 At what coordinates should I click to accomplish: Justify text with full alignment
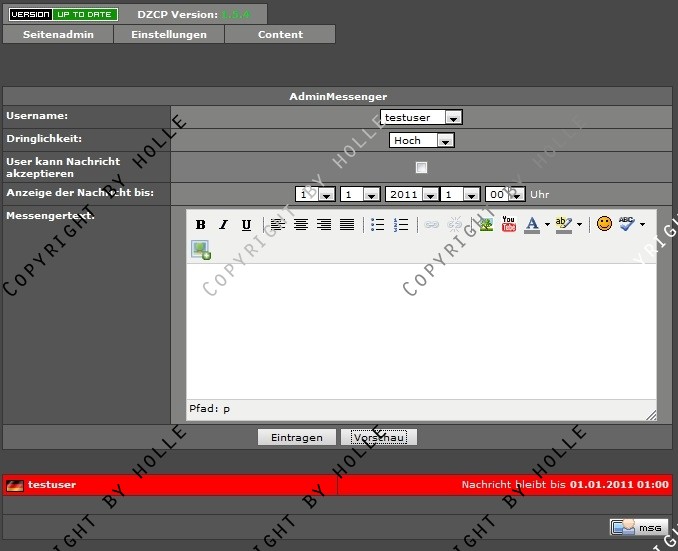tap(347, 225)
